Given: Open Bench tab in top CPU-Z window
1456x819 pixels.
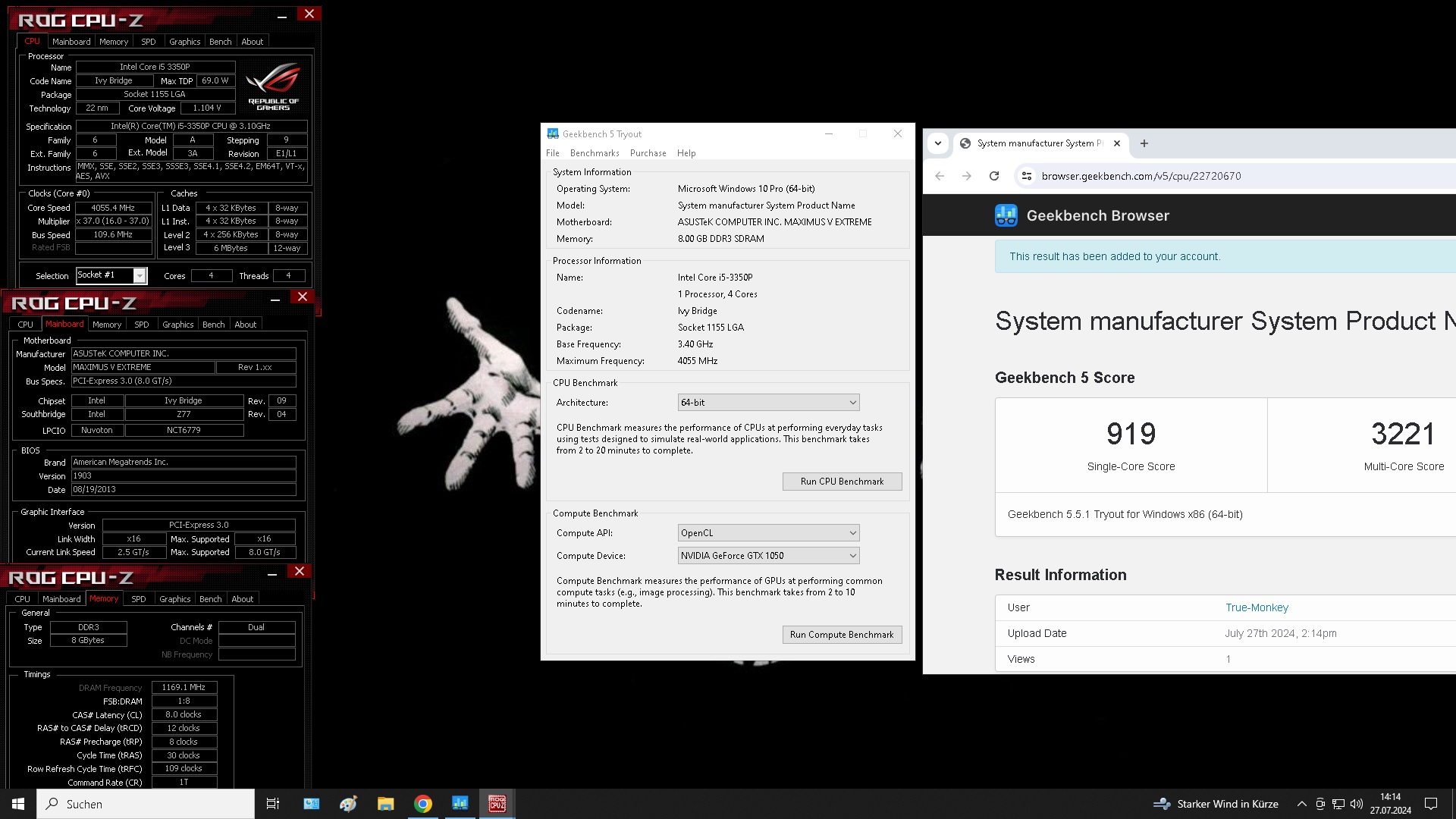Looking at the screenshot, I should tap(221, 42).
